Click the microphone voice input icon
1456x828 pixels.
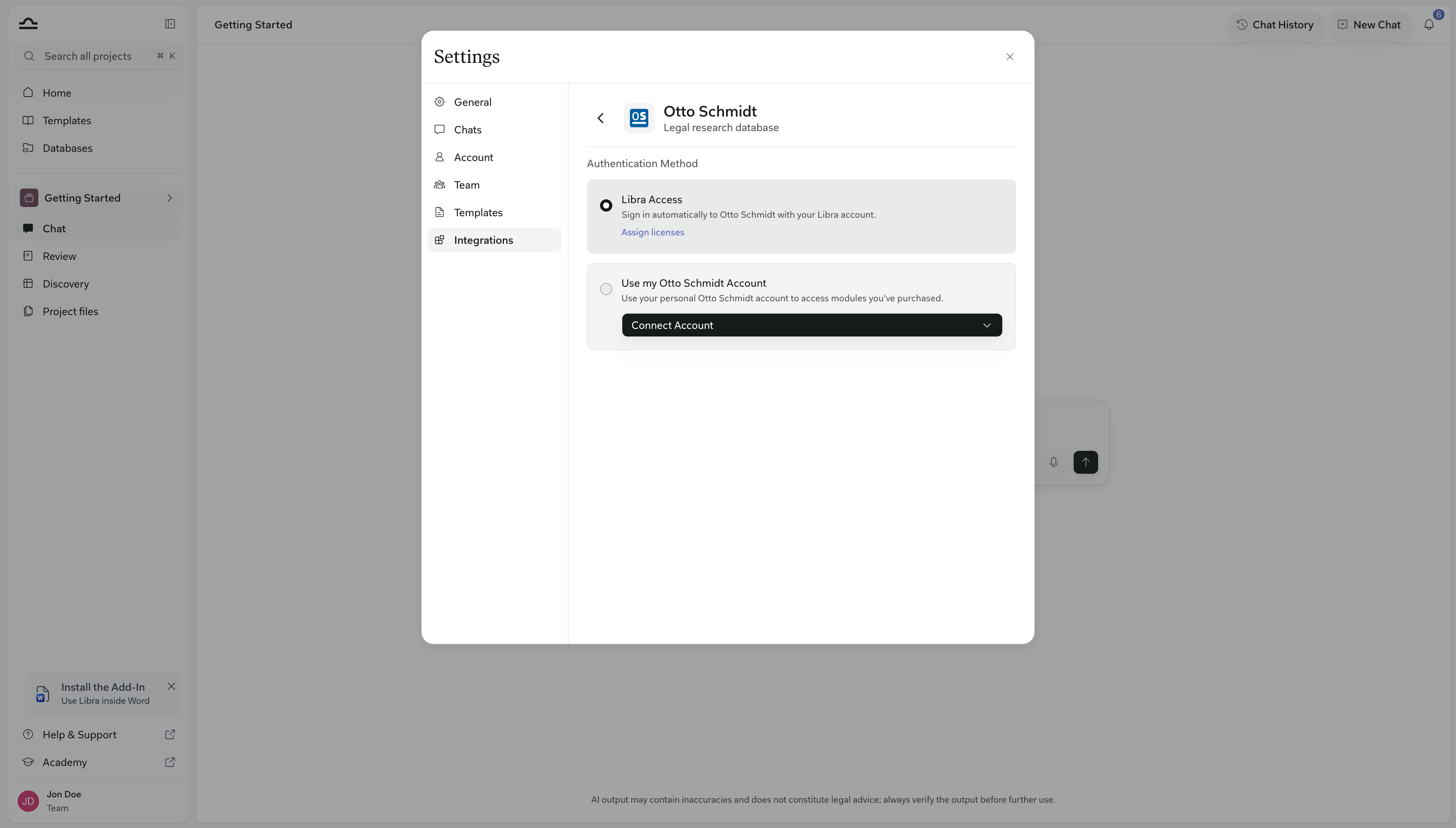[x=1053, y=462]
